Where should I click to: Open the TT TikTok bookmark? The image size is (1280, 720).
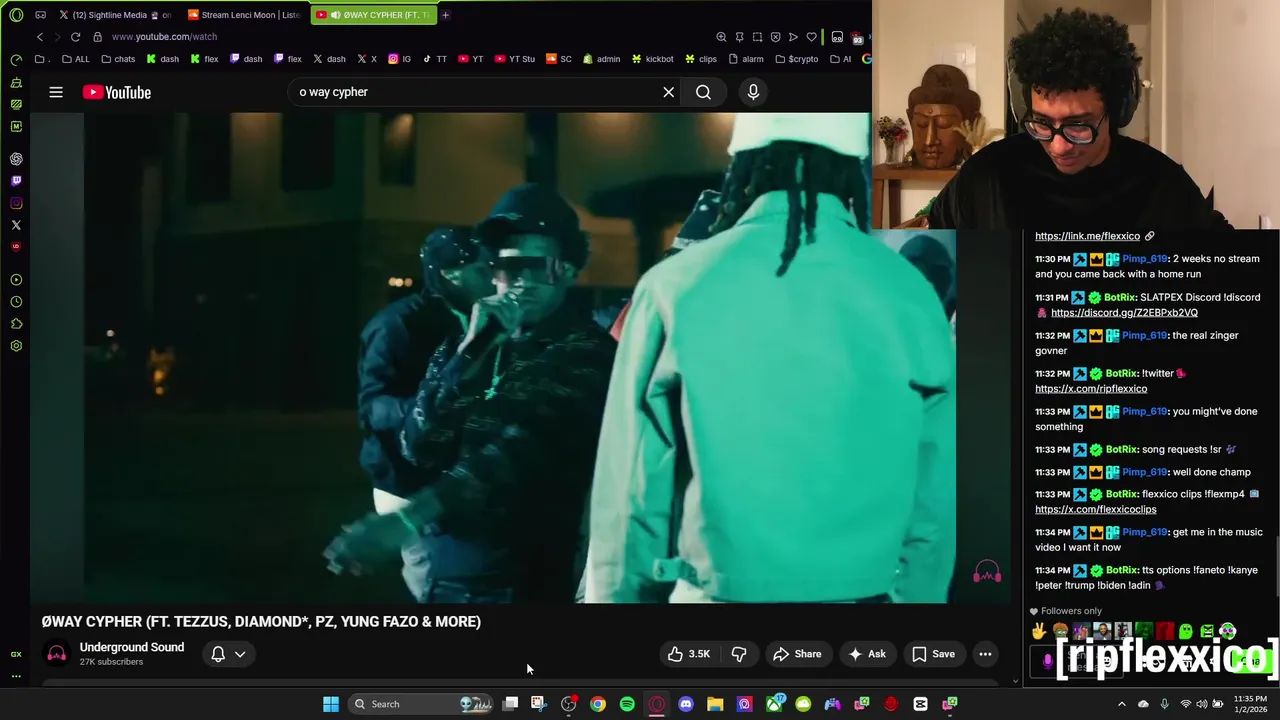click(x=435, y=59)
